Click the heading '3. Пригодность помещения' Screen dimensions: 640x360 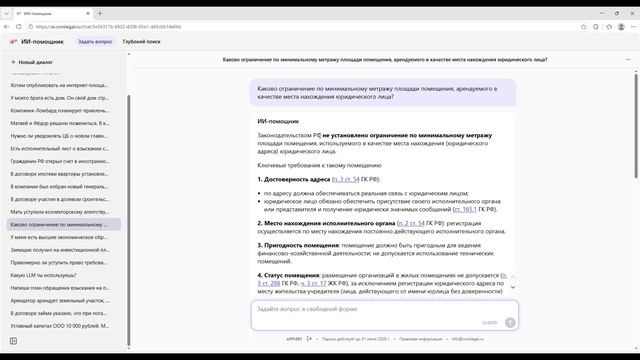pyautogui.click(x=298, y=245)
